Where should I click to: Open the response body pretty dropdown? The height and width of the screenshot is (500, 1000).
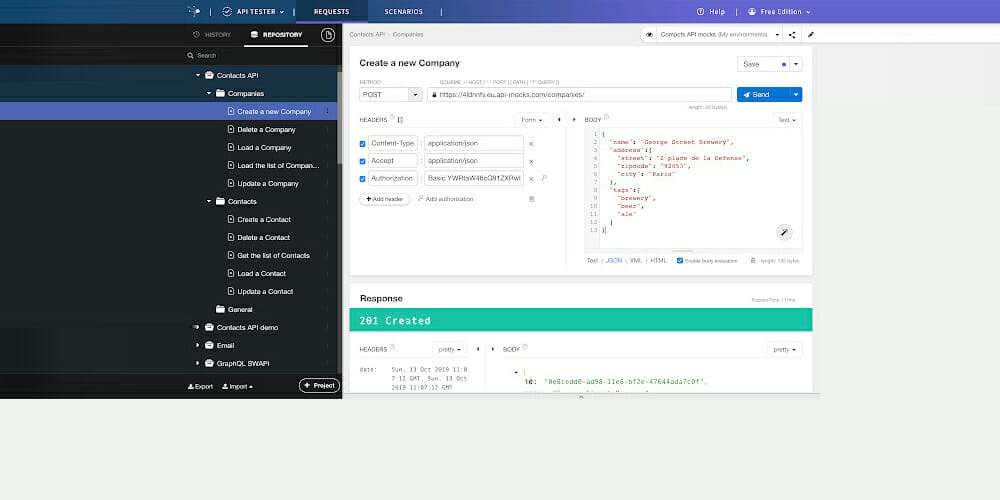(784, 349)
